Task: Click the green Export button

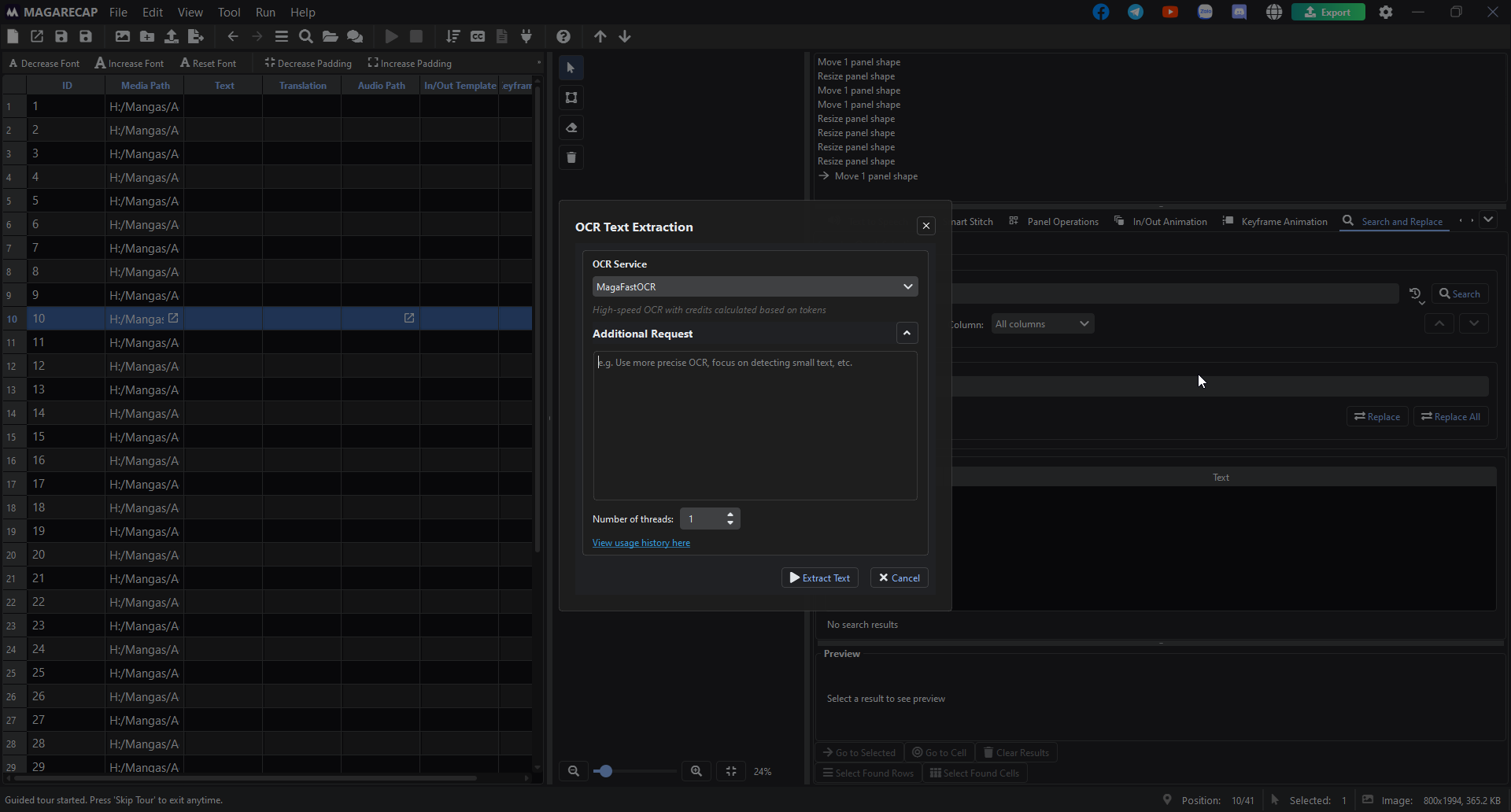Action: (x=1328, y=12)
